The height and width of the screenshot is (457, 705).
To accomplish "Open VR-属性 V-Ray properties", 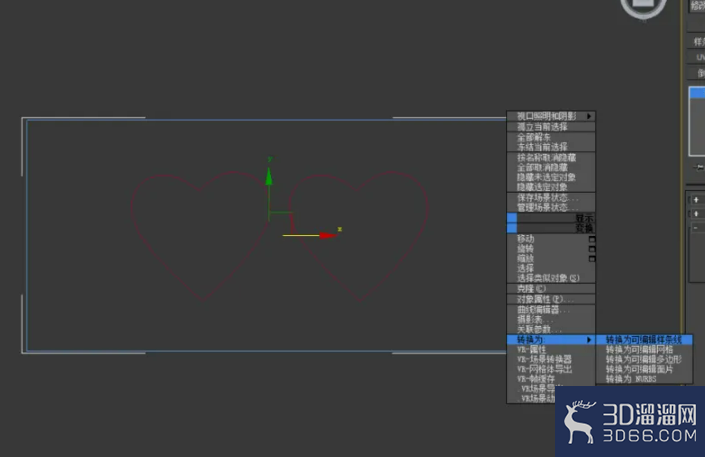I will (551, 349).
